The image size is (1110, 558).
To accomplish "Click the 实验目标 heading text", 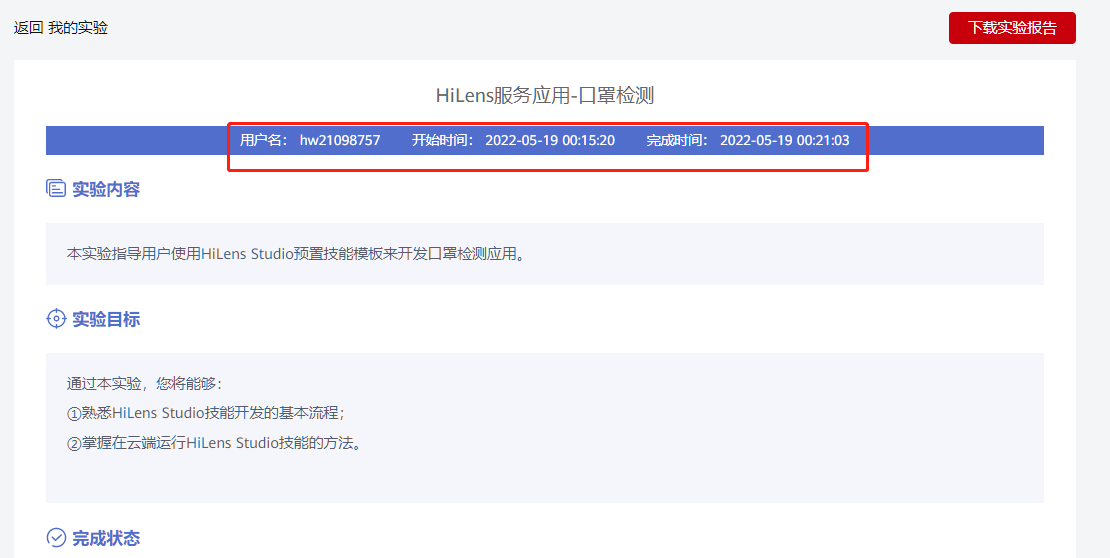I will click(x=106, y=319).
